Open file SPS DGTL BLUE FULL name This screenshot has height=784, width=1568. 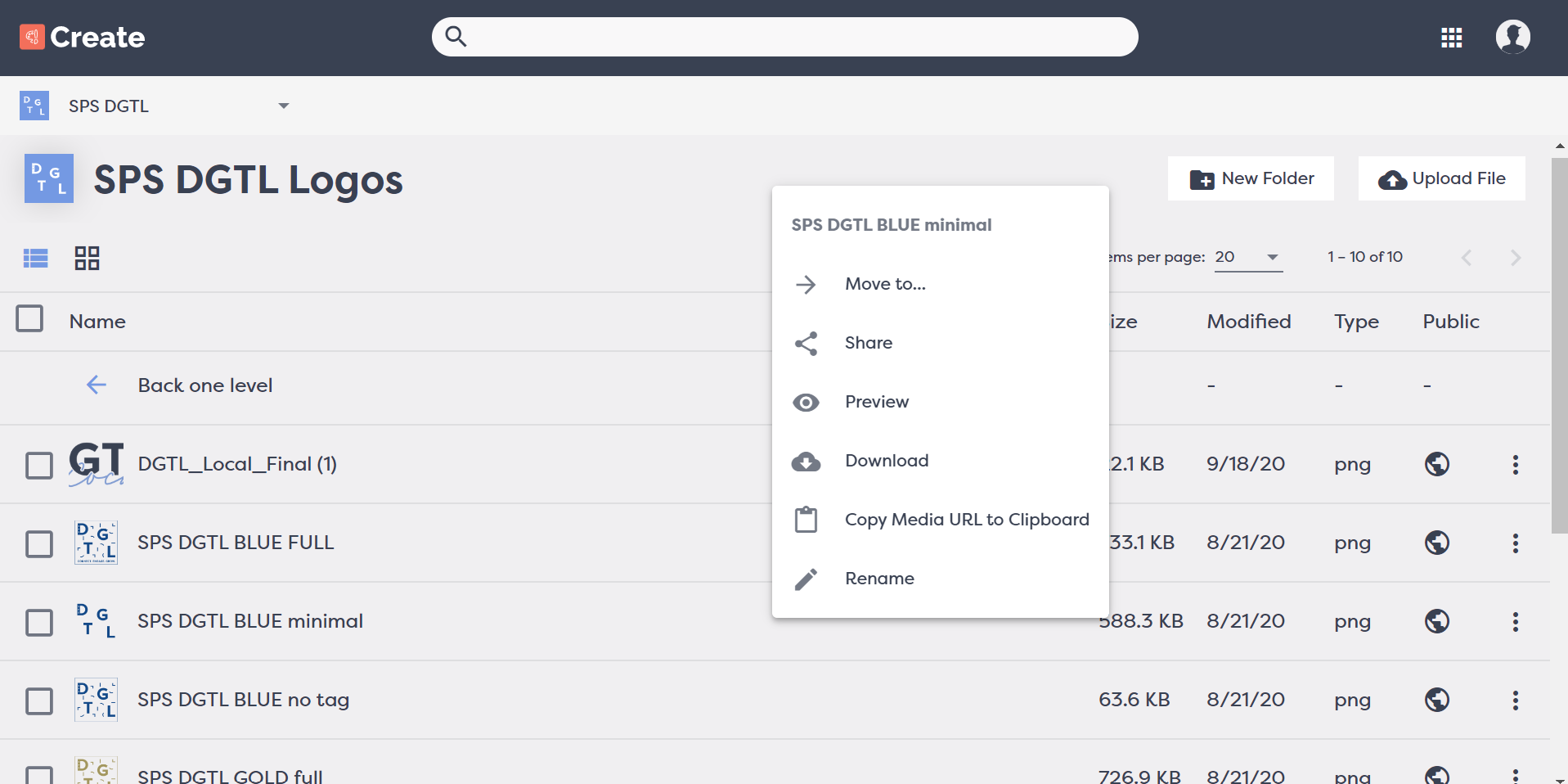pyautogui.click(x=236, y=543)
